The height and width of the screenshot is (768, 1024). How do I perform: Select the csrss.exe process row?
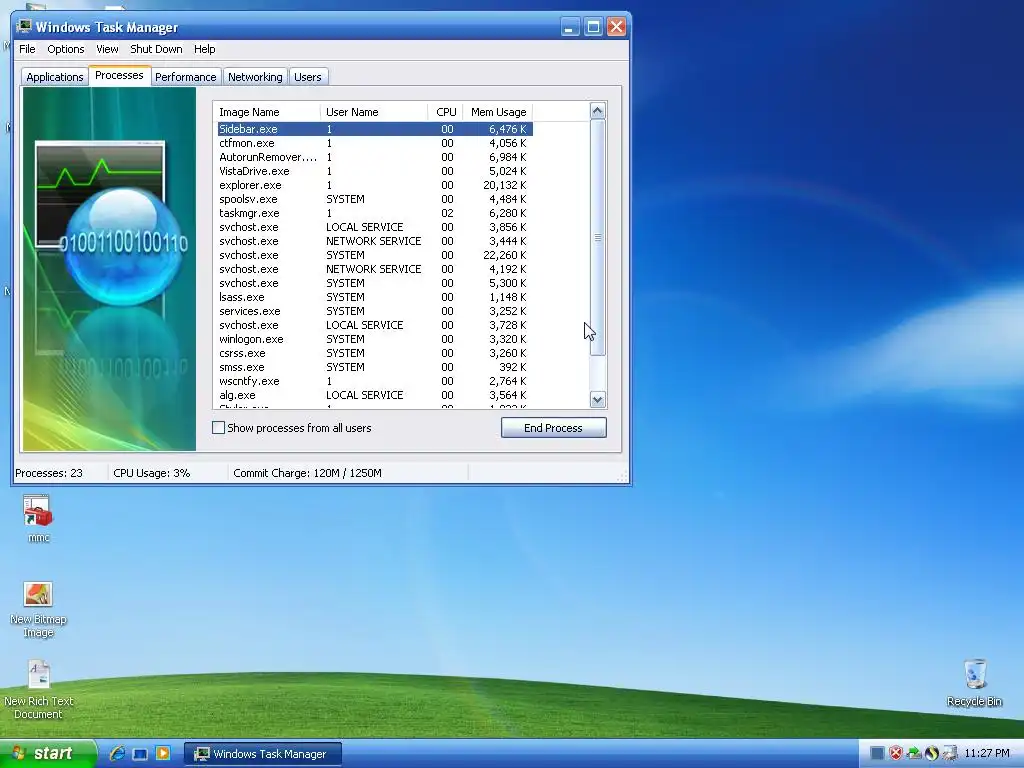coord(375,353)
